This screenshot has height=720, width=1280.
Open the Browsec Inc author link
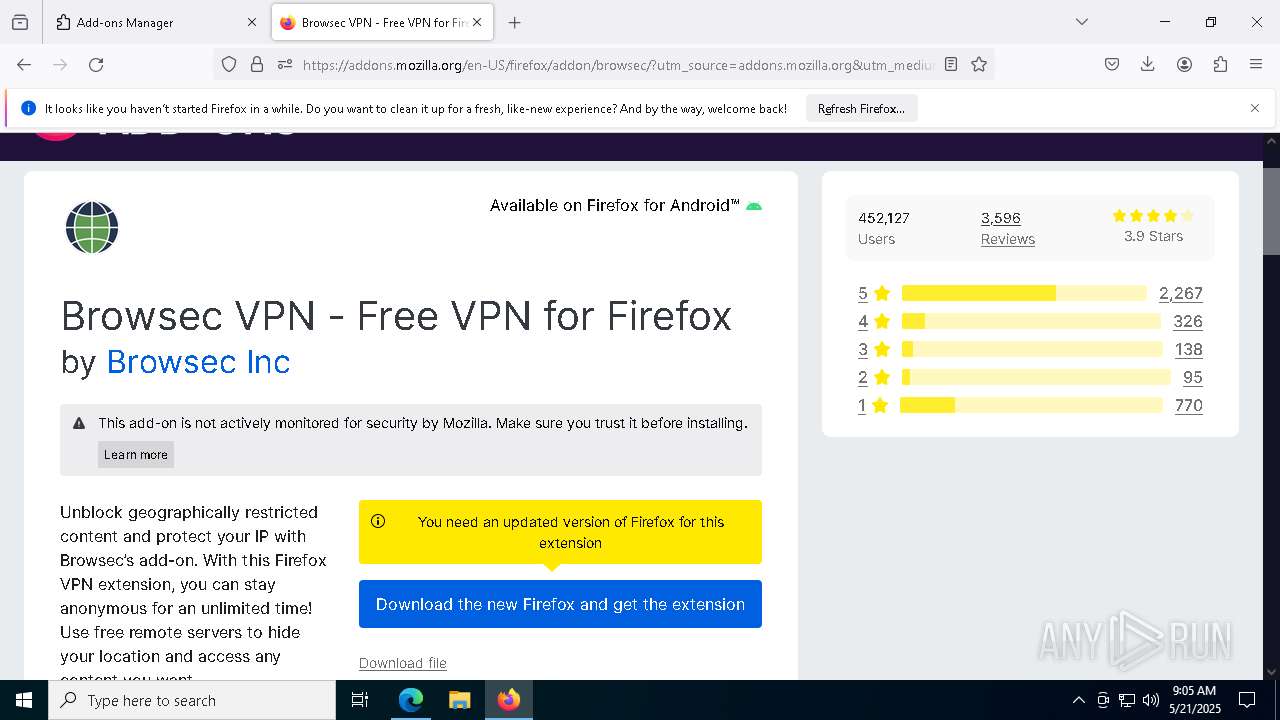coord(198,361)
